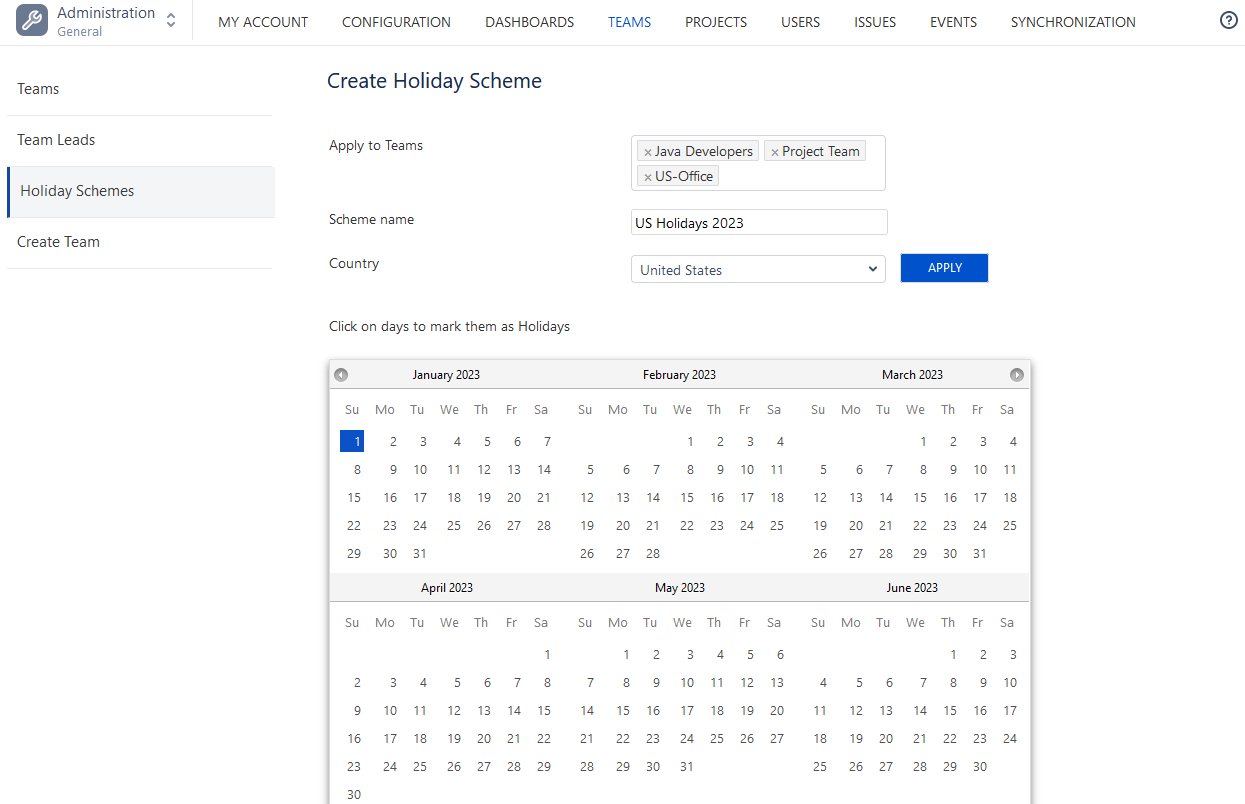Click March 1 in calendar
This screenshot has width=1245, height=804.
(x=923, y=441)
